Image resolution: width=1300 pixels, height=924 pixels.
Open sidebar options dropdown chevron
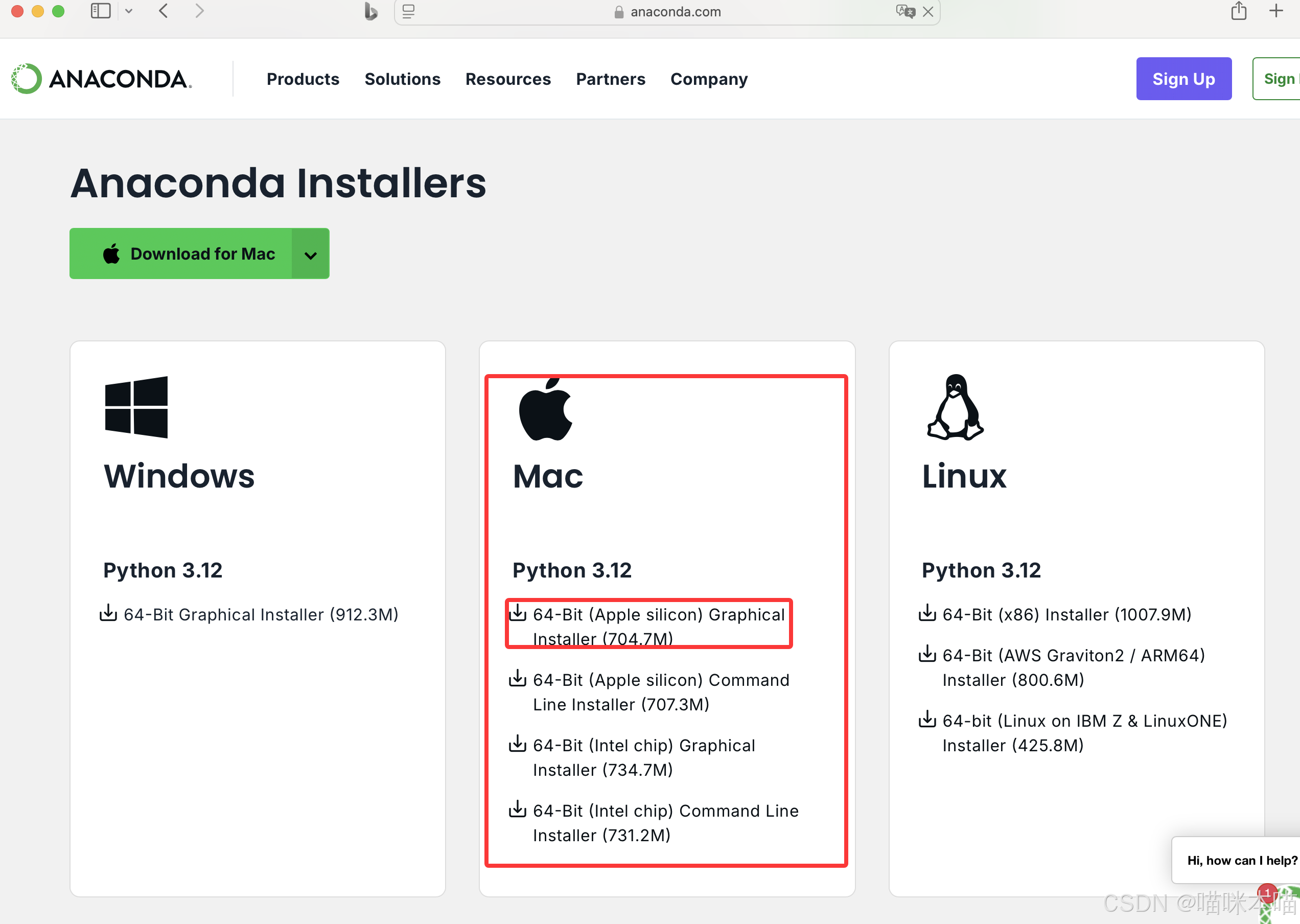pos(129,11)
